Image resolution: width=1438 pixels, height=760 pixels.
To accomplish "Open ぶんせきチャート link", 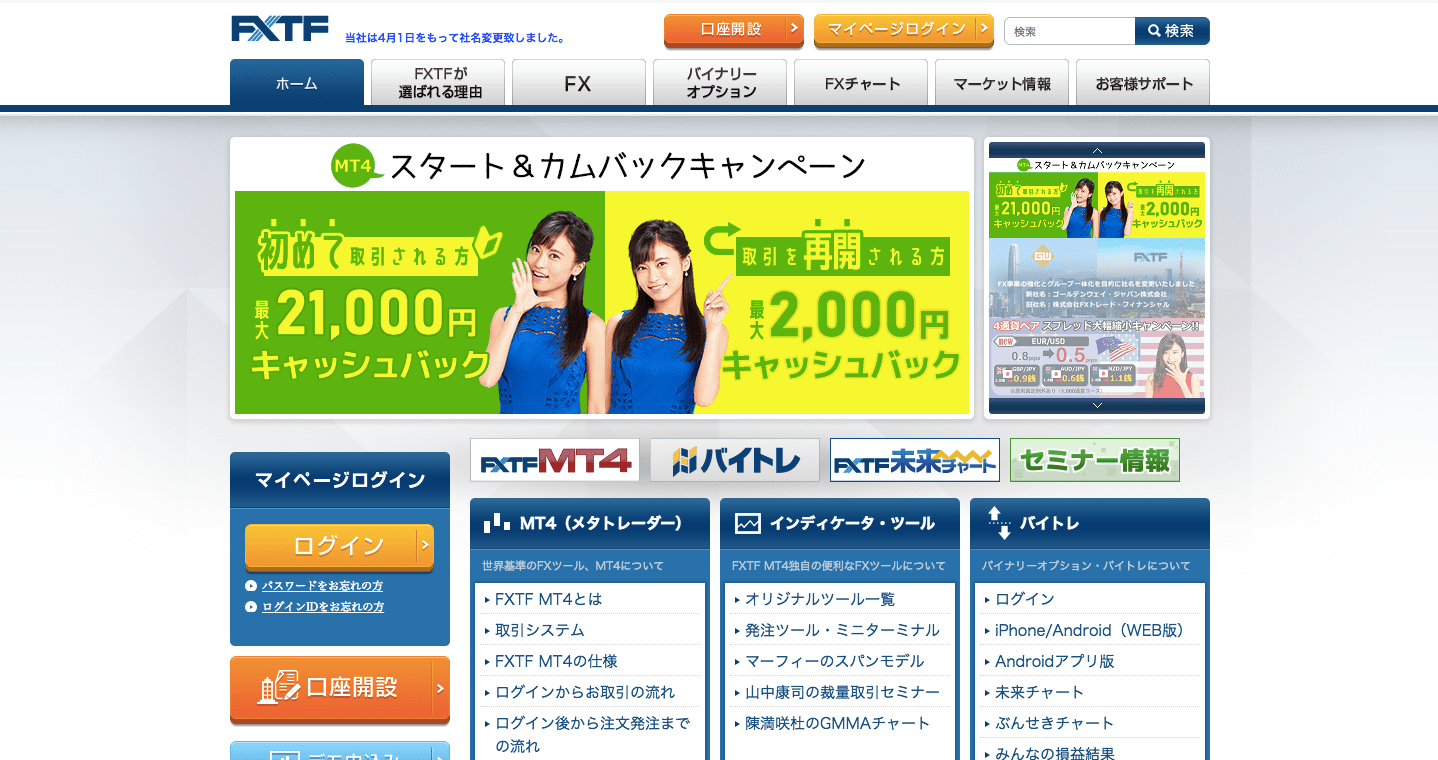I will coord(1055,723).
